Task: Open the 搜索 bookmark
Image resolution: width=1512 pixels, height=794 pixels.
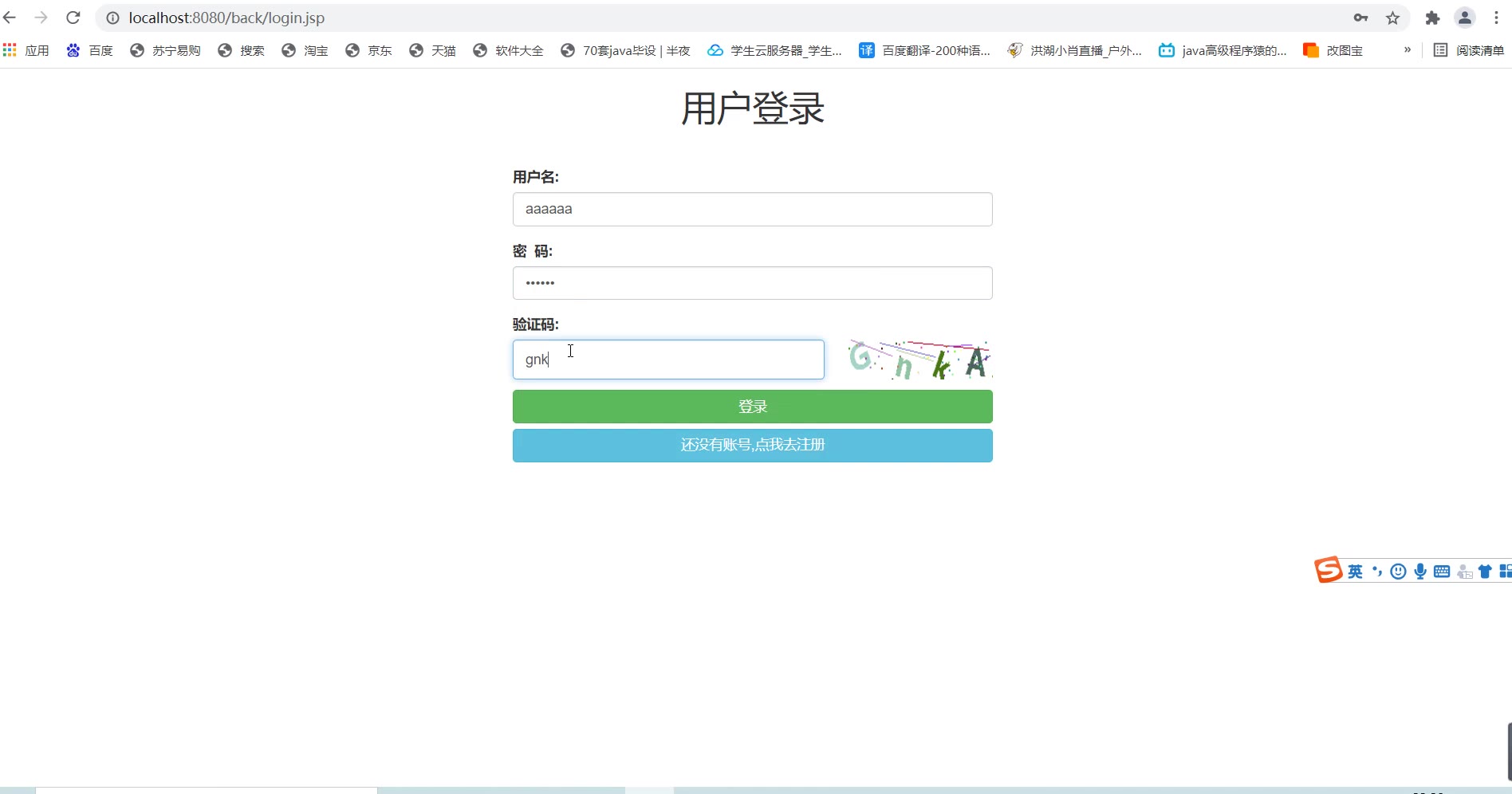Action: pyautogui.click(x=241, y=50)
